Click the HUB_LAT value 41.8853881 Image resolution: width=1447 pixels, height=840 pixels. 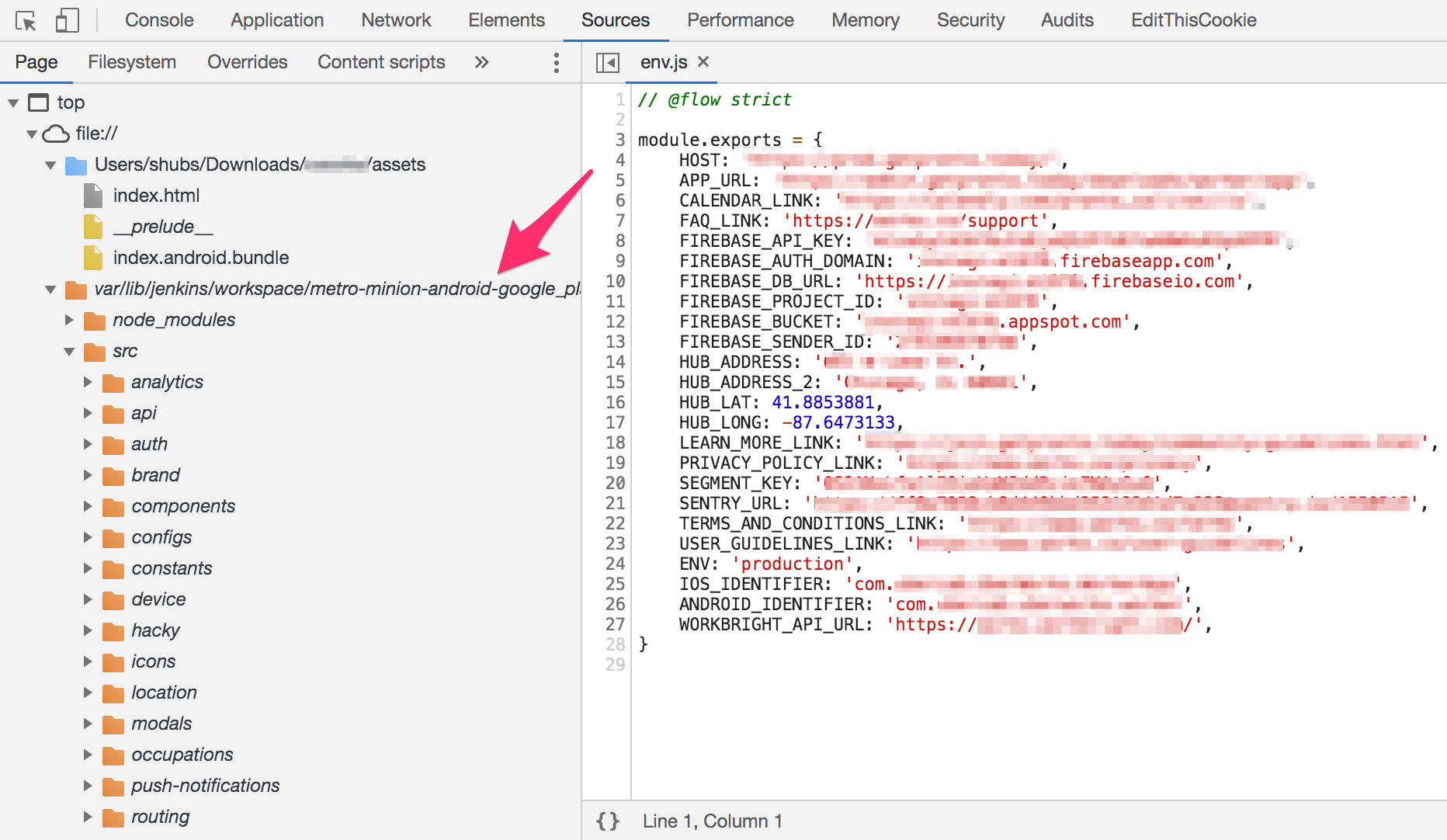click(823, 402)
